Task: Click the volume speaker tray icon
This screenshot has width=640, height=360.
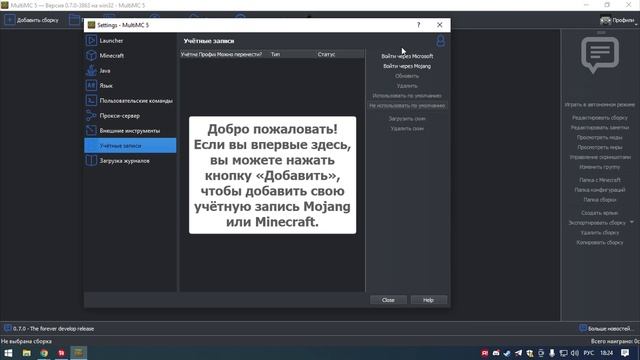Action: [575, 353]
